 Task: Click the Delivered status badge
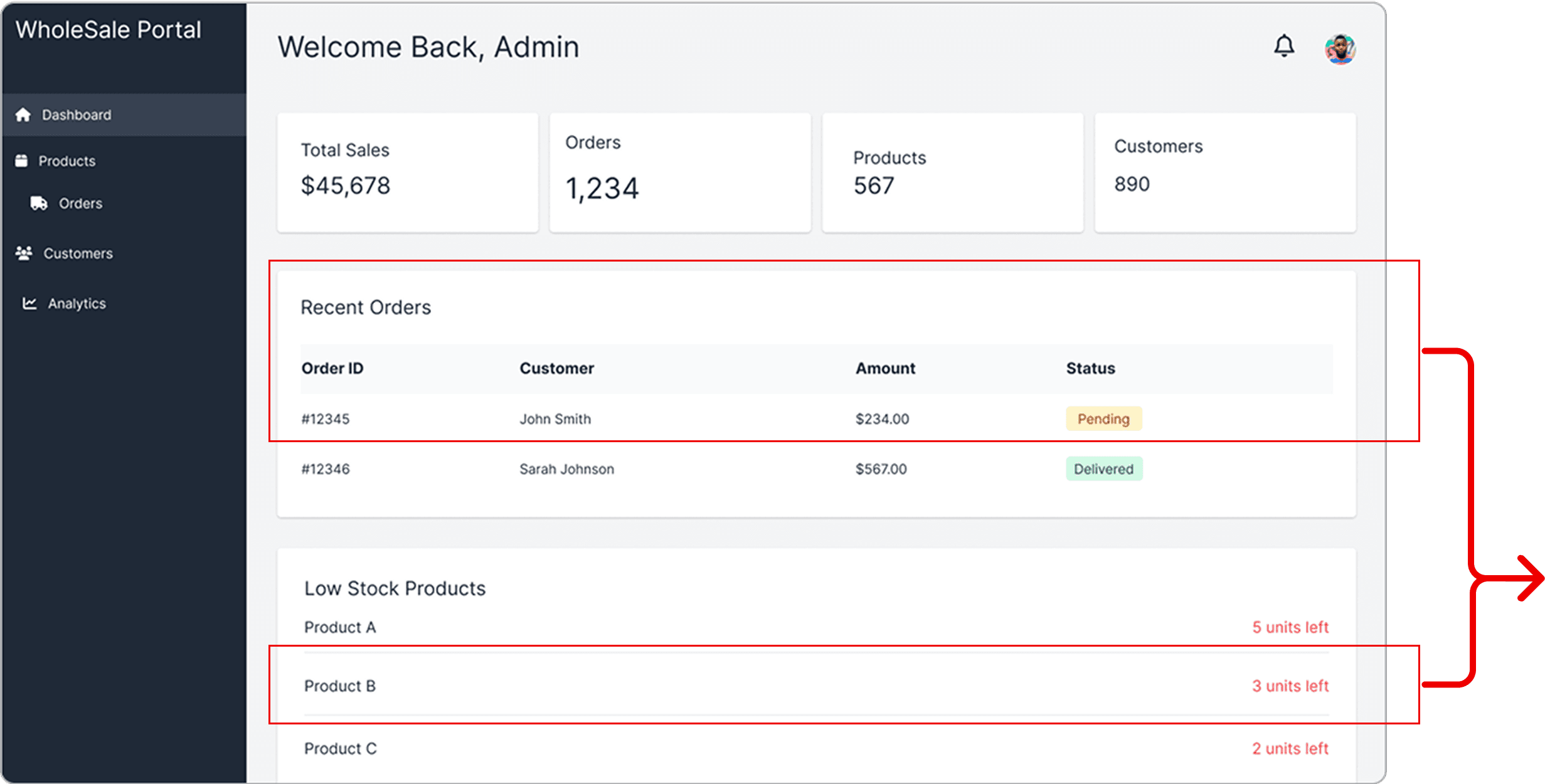point(1103,469)
